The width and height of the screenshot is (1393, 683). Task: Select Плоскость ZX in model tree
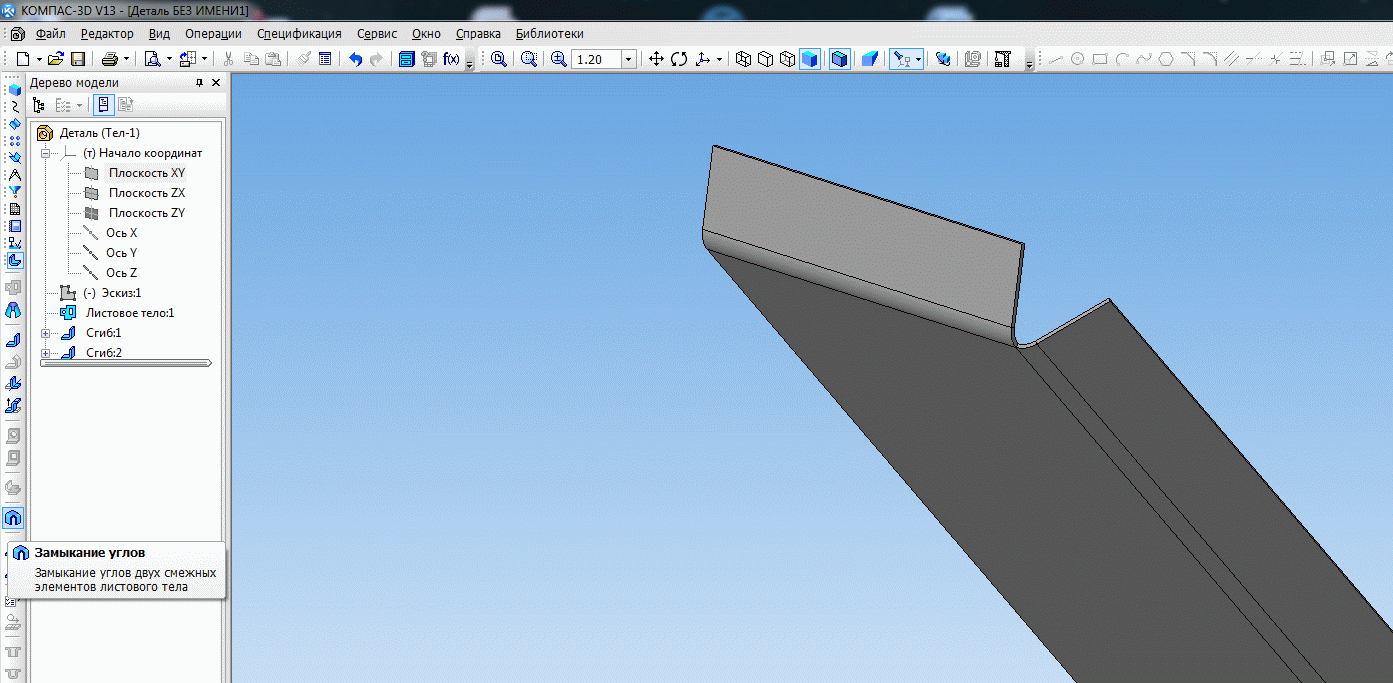pos(147,193)
